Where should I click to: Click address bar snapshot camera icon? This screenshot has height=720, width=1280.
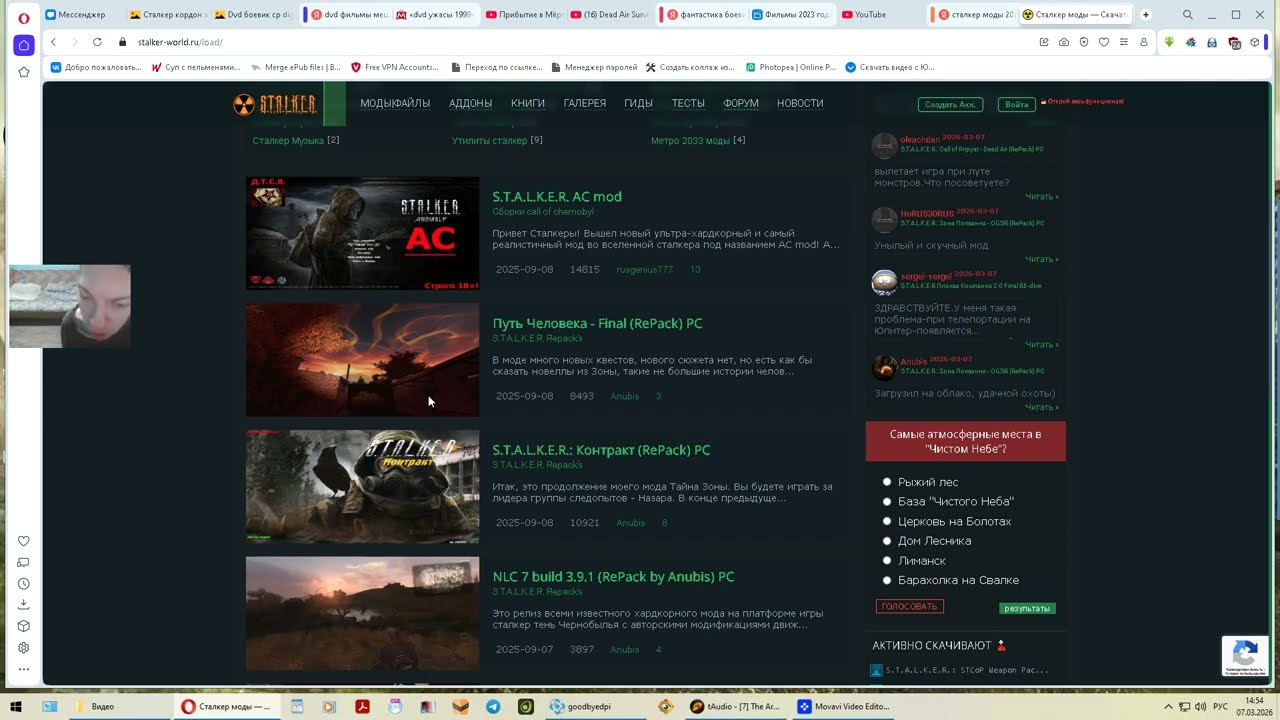(x=1064, y=42)
